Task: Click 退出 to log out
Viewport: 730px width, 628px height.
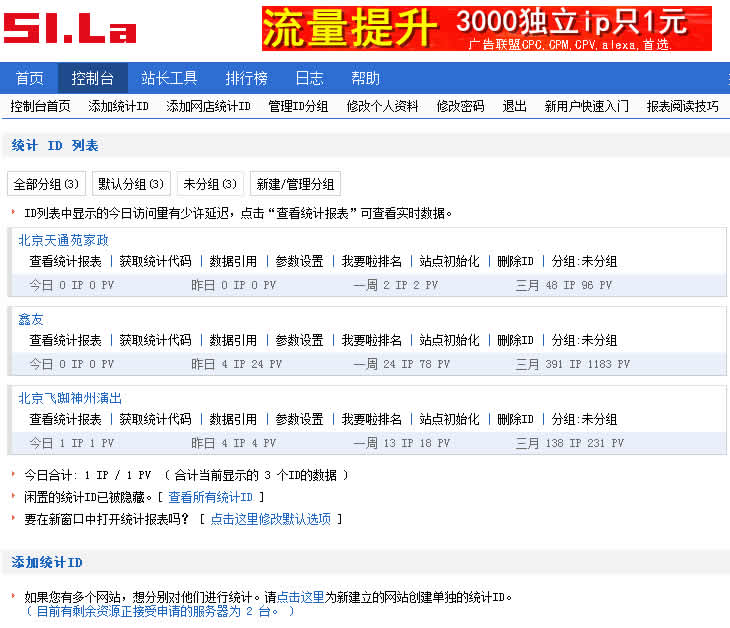Action: point(514,106)
